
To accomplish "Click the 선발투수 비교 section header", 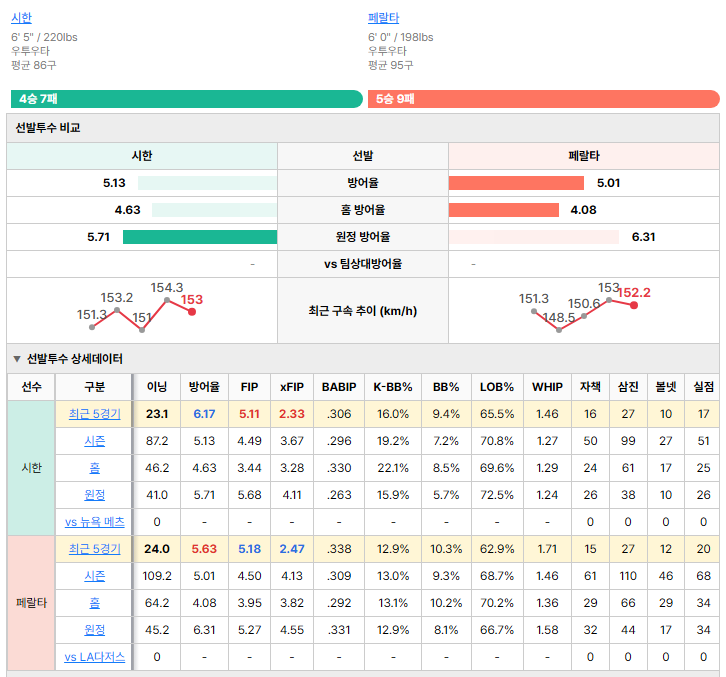I will point(363,128).
